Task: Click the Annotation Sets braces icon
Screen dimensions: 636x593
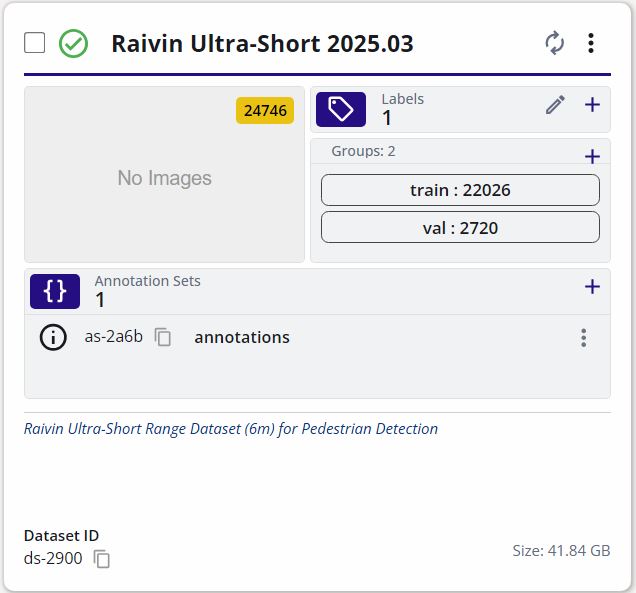Action: pyautogui.click(x=55, y=291)
